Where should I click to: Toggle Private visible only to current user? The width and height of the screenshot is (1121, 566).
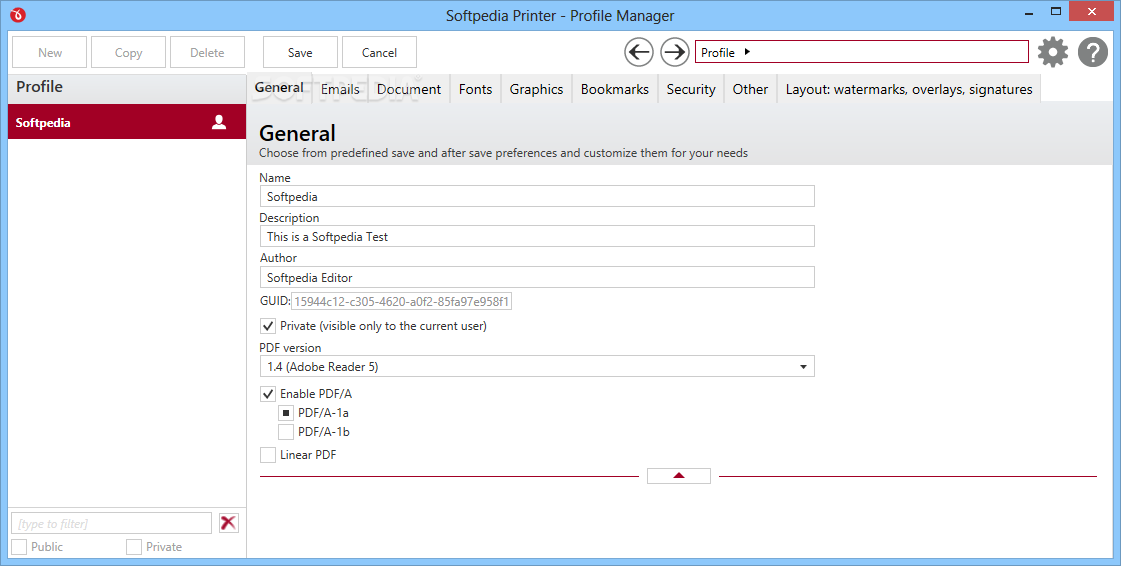tap(268, 326)
